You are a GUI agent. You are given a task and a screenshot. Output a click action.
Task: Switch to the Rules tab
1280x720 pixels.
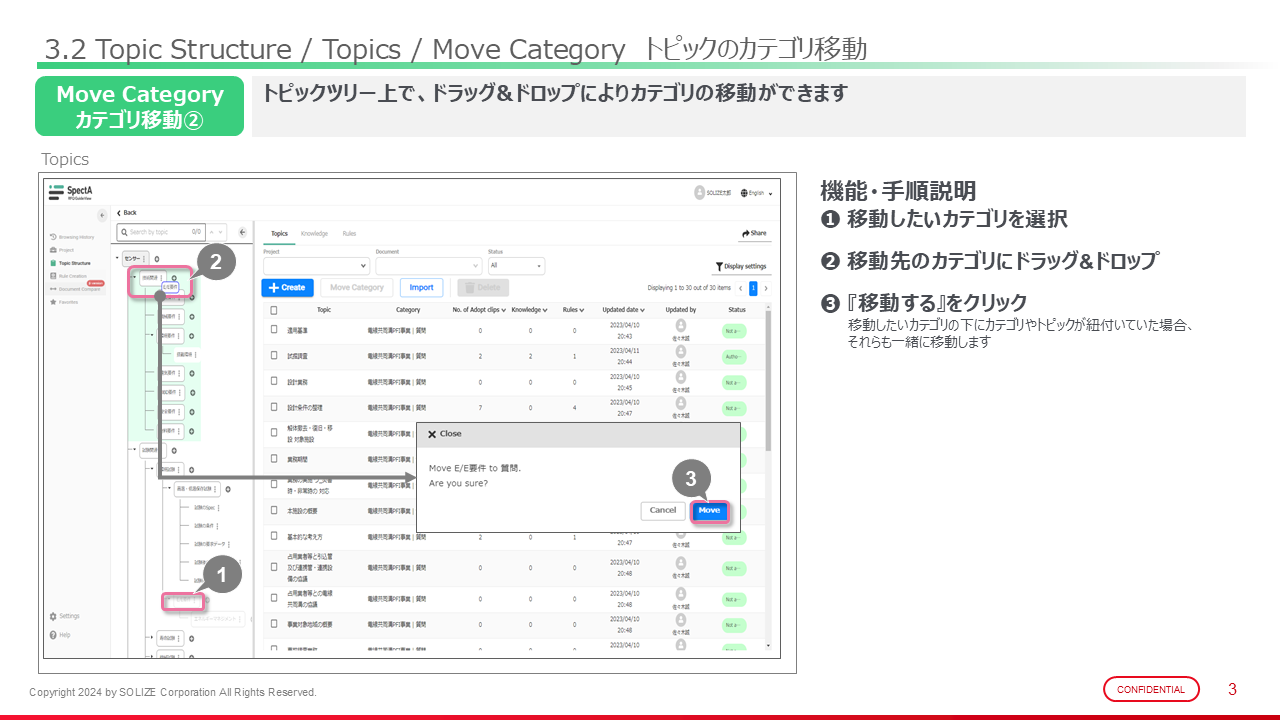point(349,233)
